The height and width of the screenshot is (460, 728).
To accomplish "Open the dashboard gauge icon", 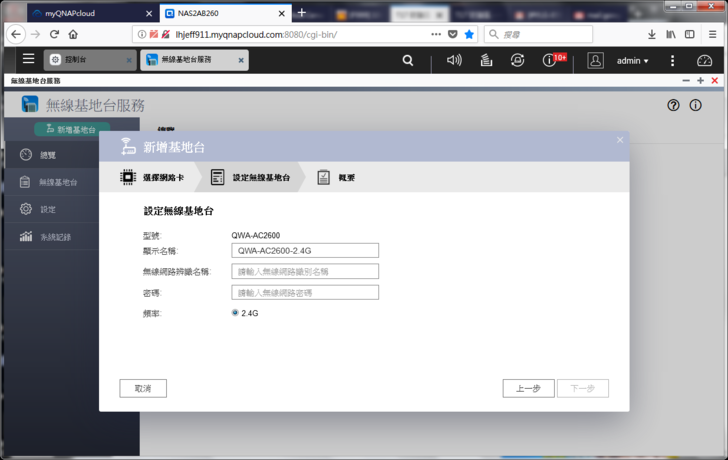I will 704,60.
